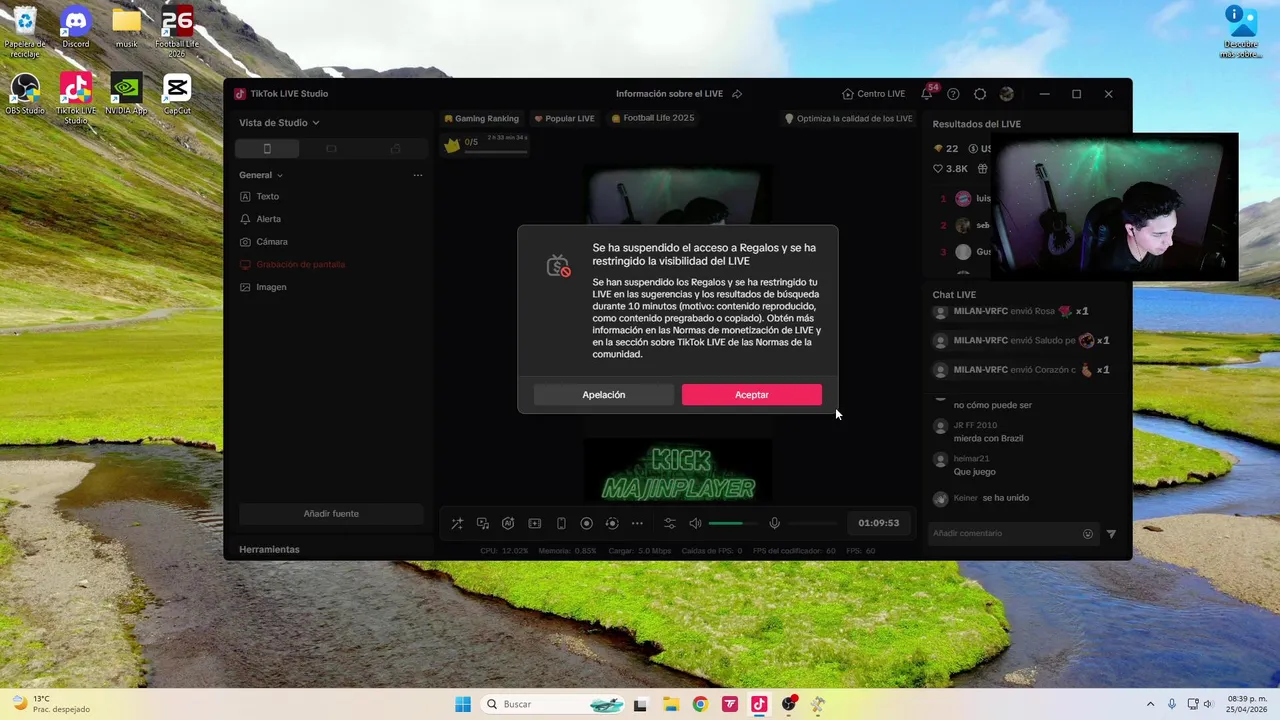
Task: Mute the microphone
Action: coord(774,523)
